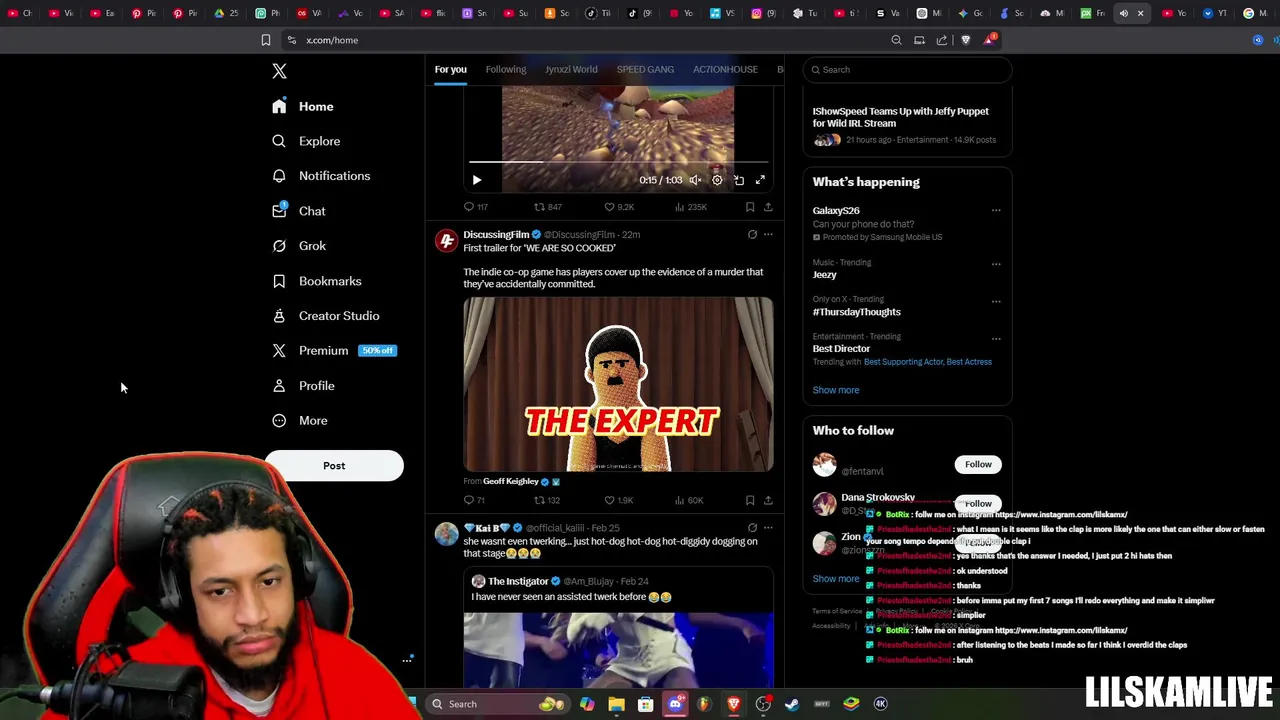Image resolution: width=1280 pixels, height=720 pixels.
Task: Reply to the post with 117 comments
Action: coord(475,207)
